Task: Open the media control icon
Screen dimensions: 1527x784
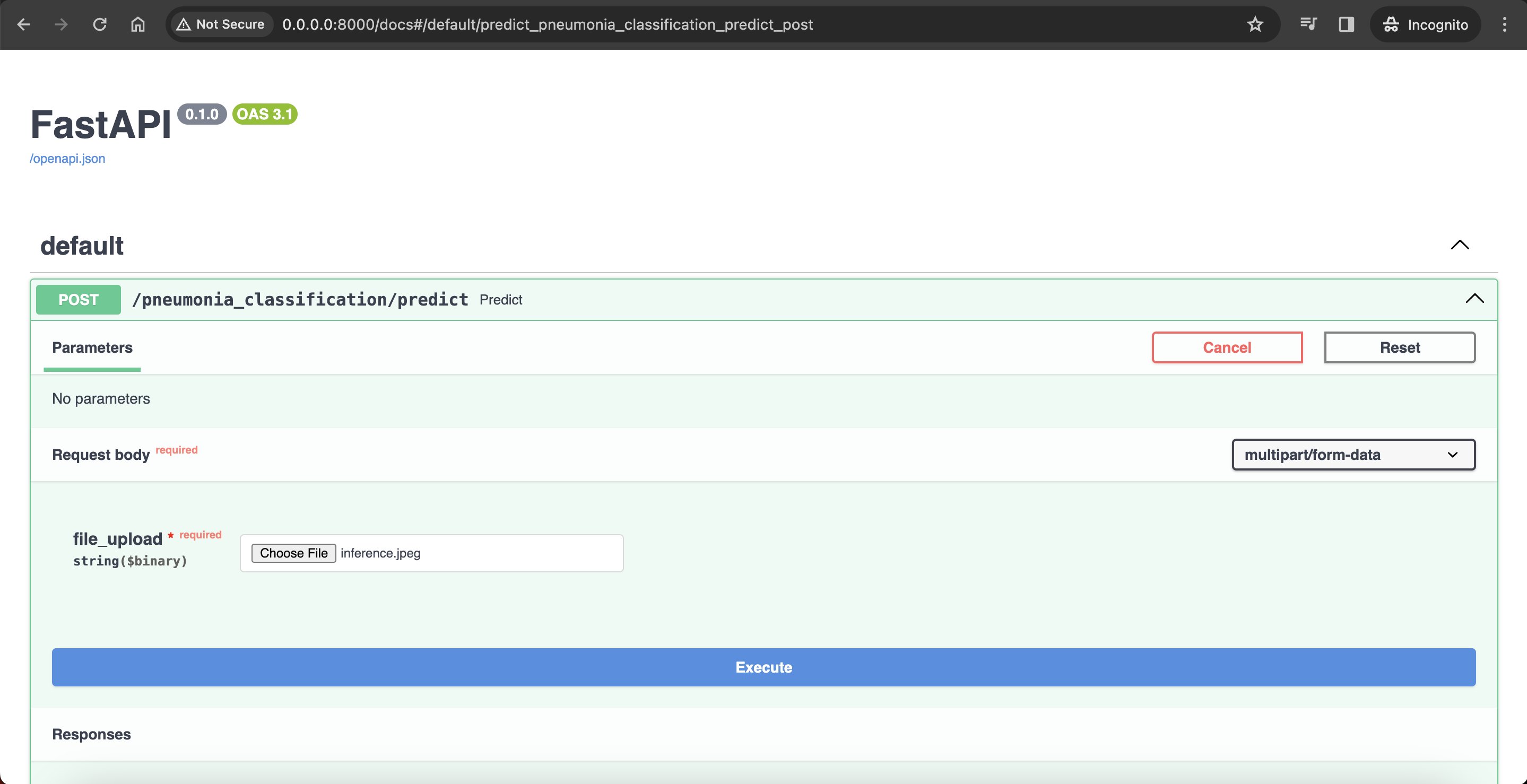Action: point(1308,24)
